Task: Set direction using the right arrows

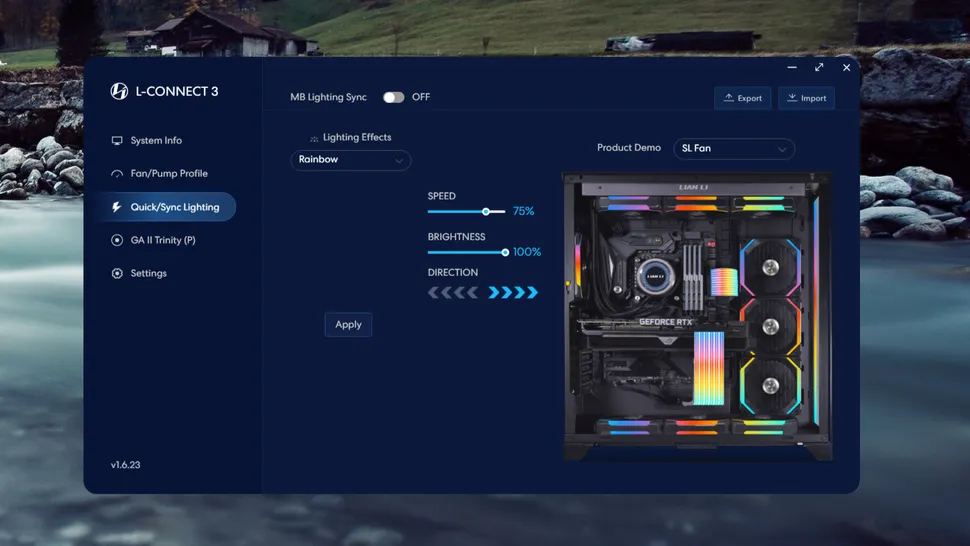Action: click(x=513, y=293)
